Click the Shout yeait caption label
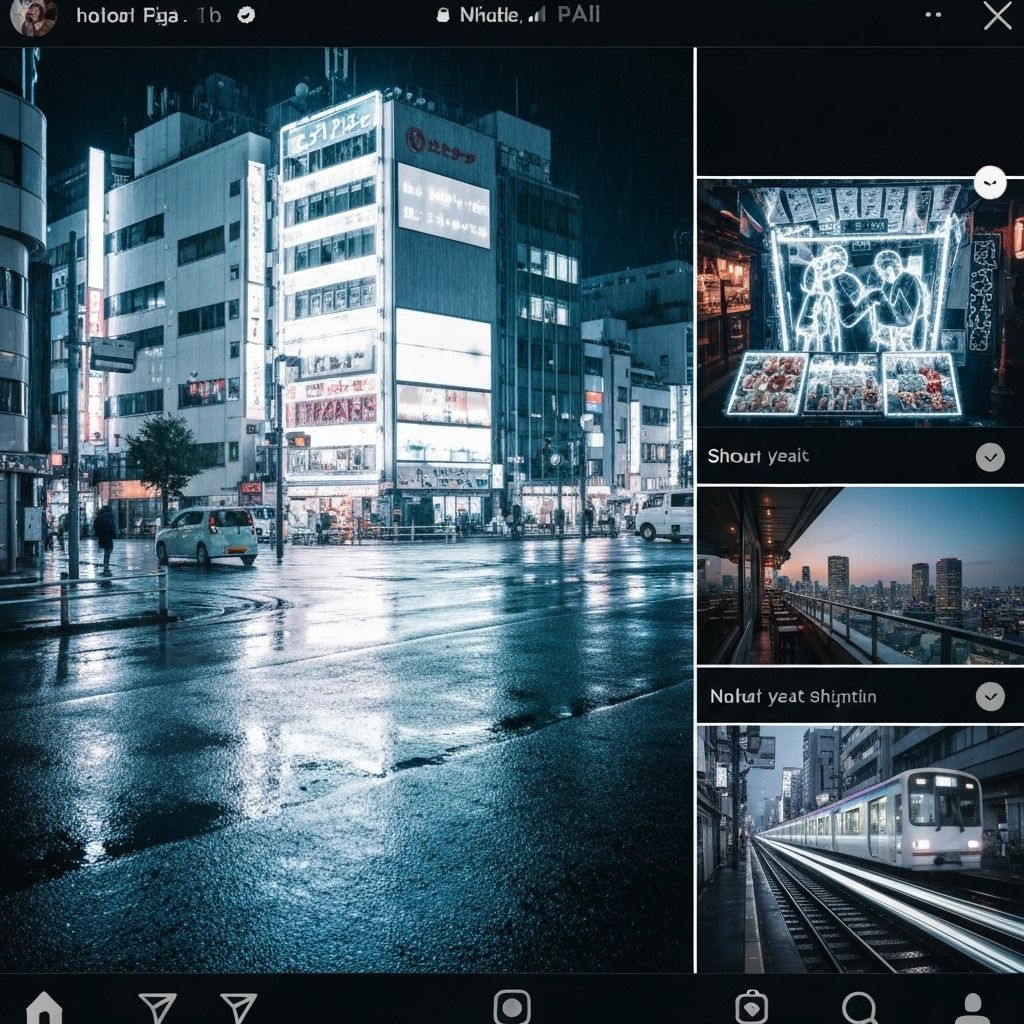 pos(758,457)
